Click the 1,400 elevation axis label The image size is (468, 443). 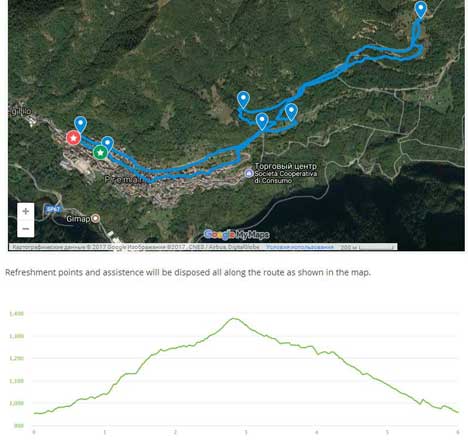point(16,314)
